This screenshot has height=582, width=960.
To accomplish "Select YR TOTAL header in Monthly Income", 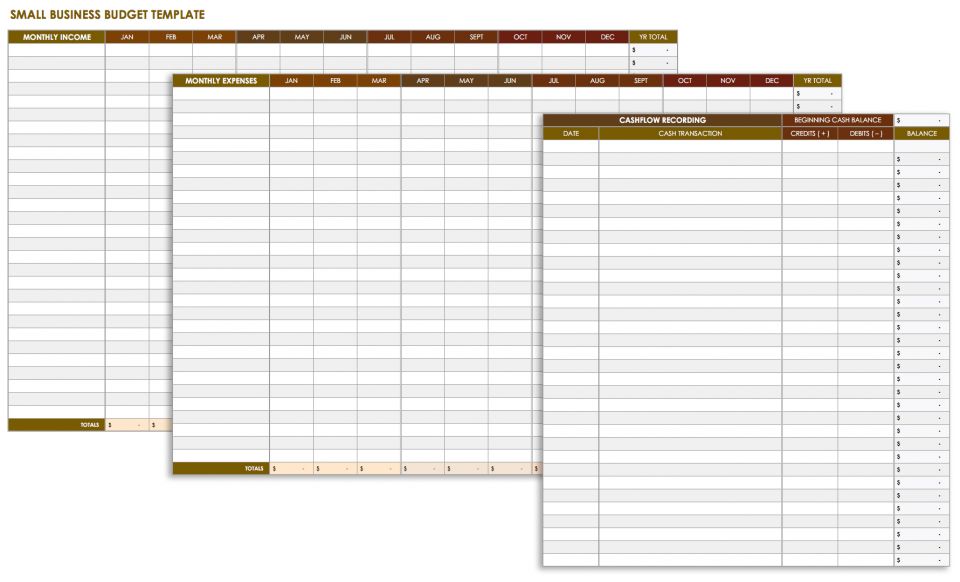I will (x=653, y=37).
